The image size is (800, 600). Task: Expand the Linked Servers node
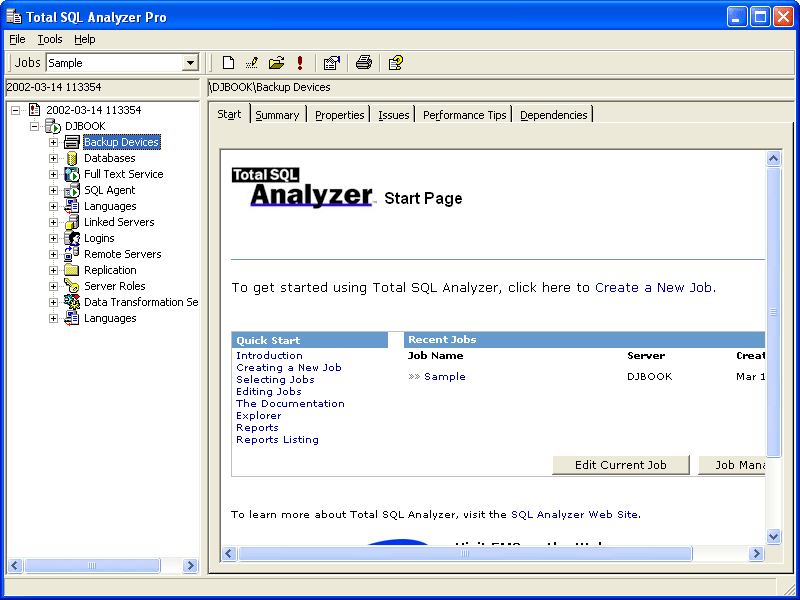pyautogui.click(x=54, y=222)
